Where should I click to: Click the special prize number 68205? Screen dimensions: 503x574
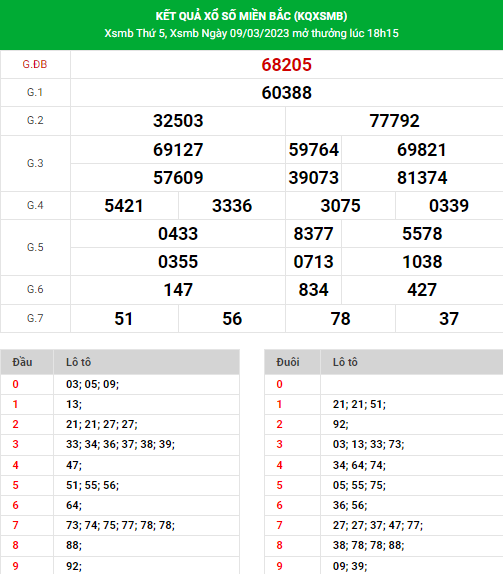[286, 65]
